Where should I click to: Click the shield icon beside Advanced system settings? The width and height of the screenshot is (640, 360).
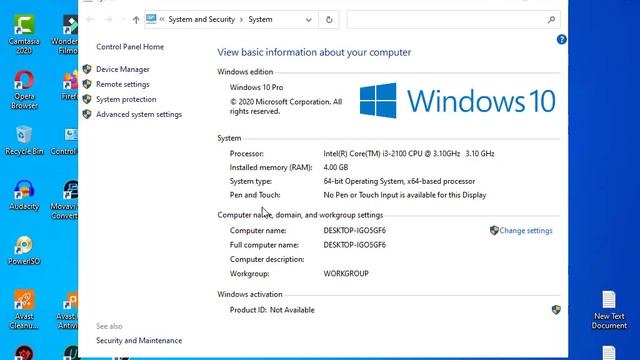[x=87, y=114]
